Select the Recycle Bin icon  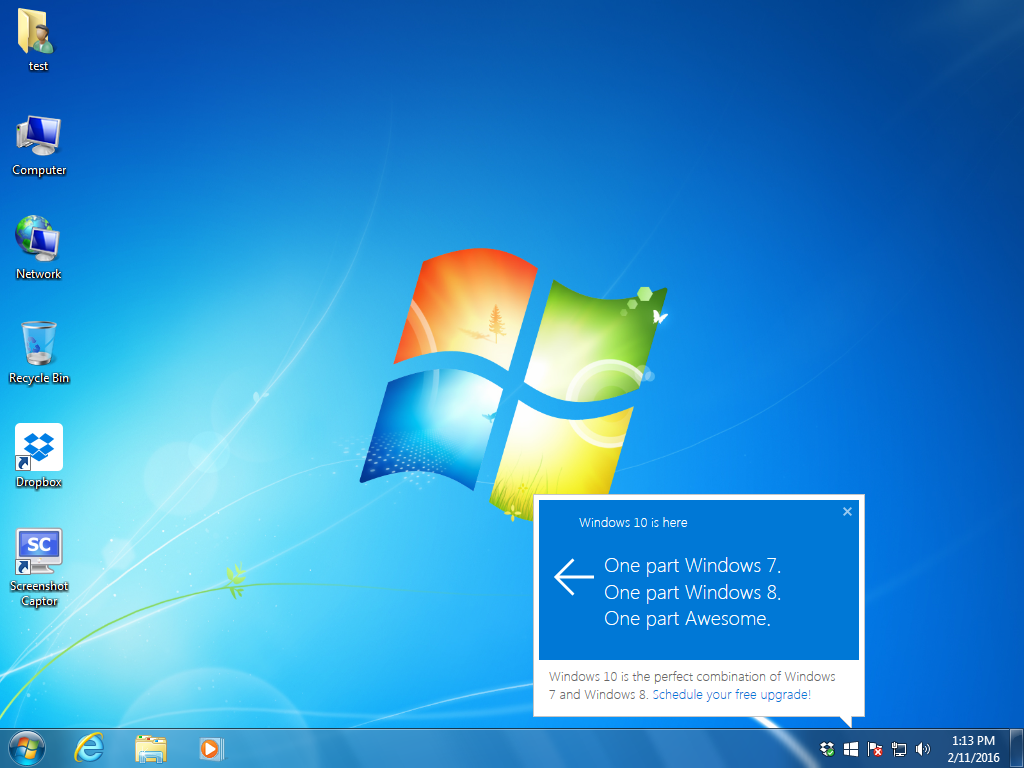pos(39,353)
